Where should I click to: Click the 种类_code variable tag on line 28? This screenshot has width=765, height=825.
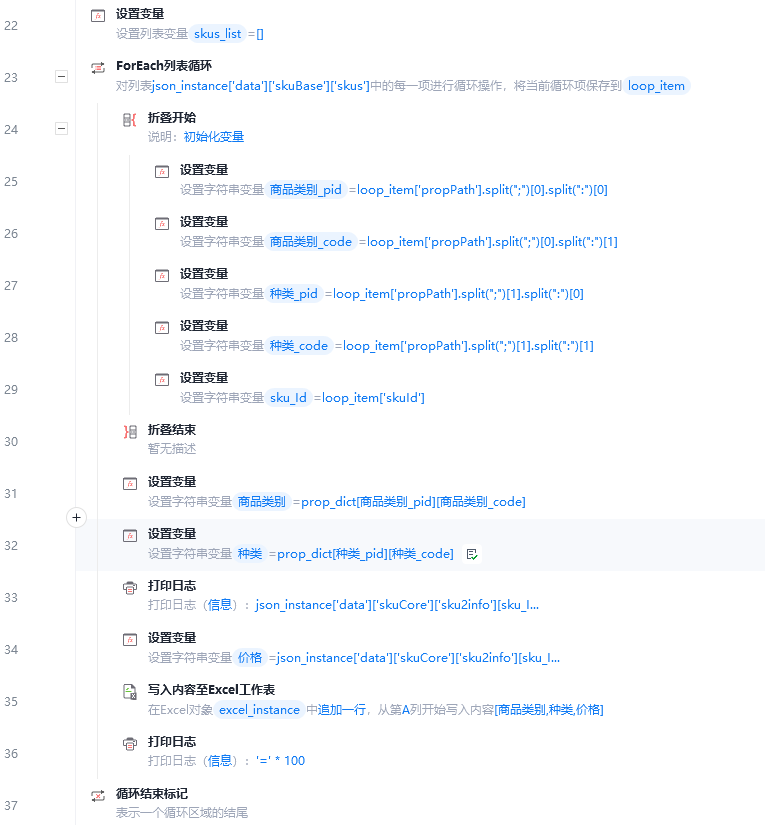(x=298, y=346)
